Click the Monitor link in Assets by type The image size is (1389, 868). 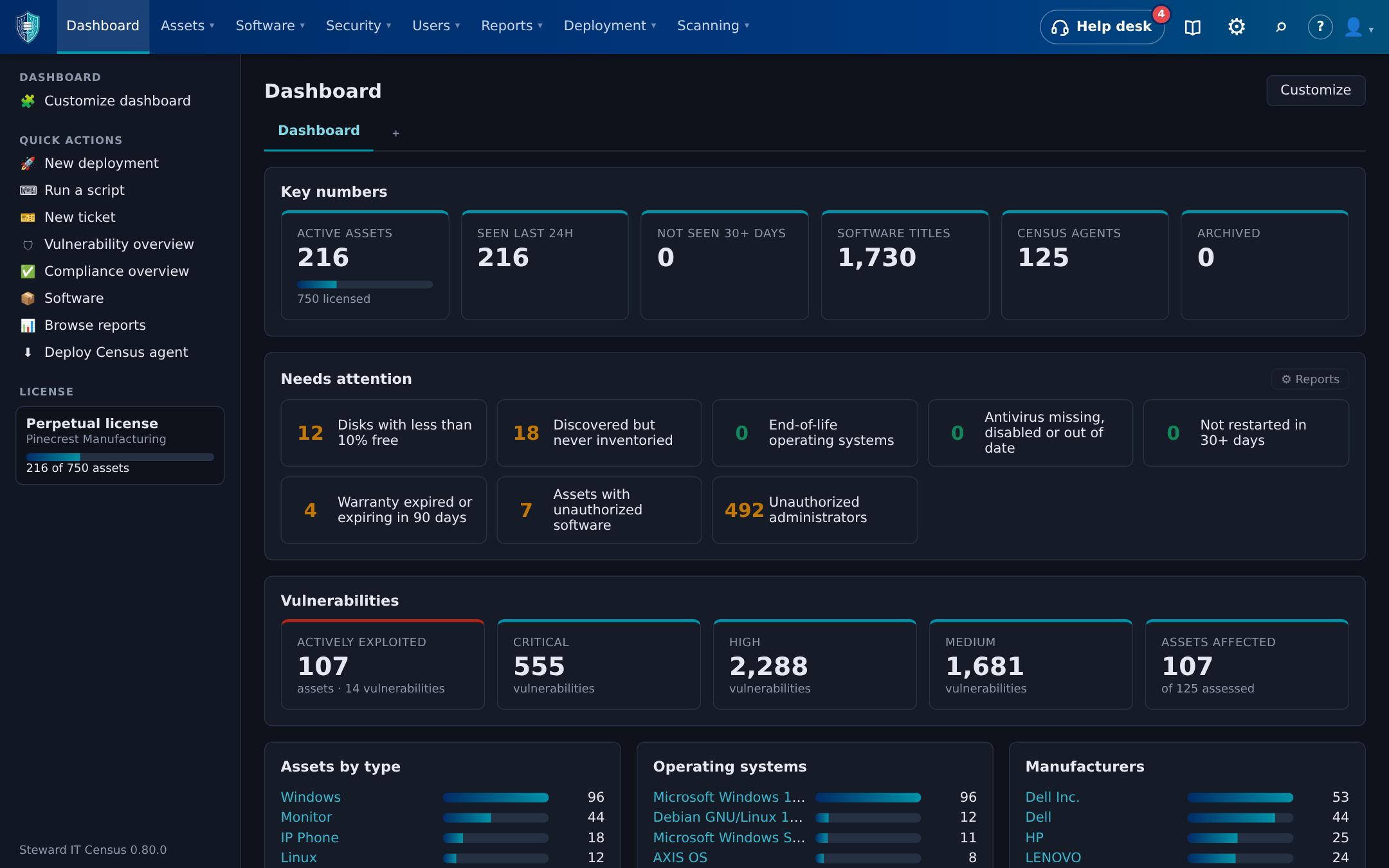[x=306, y=817]
